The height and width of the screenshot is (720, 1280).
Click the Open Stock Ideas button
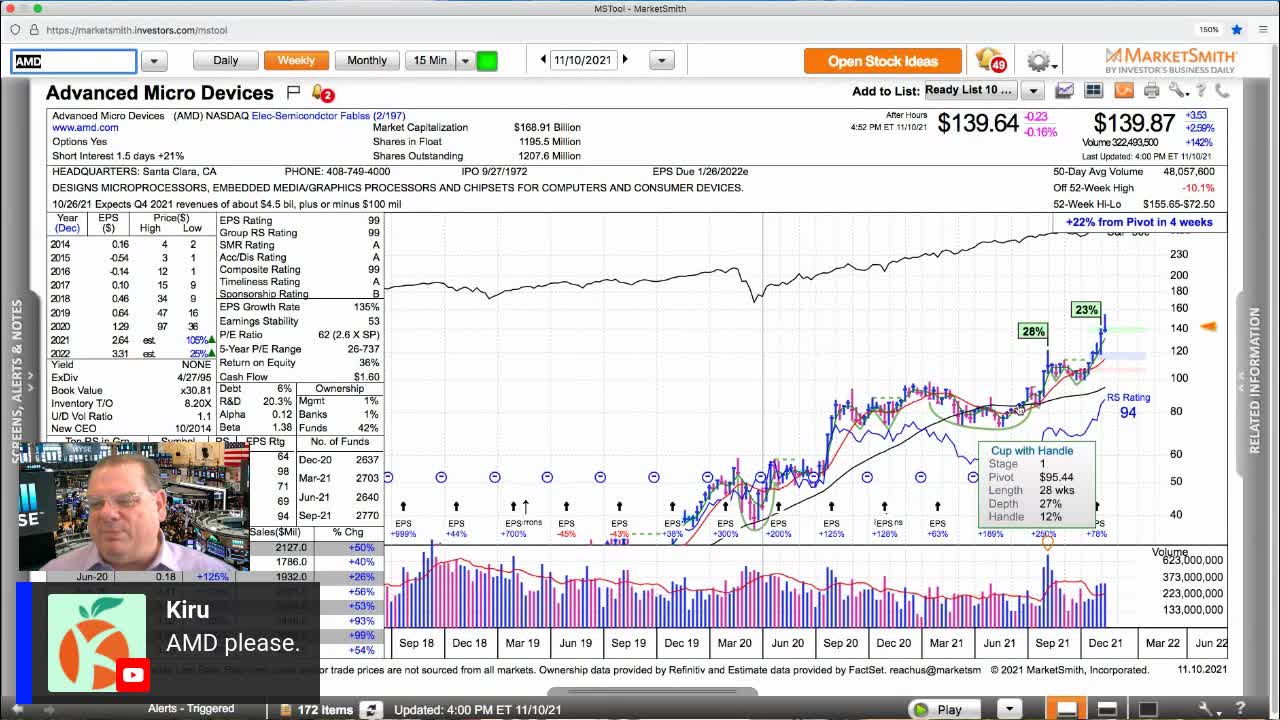883,61
